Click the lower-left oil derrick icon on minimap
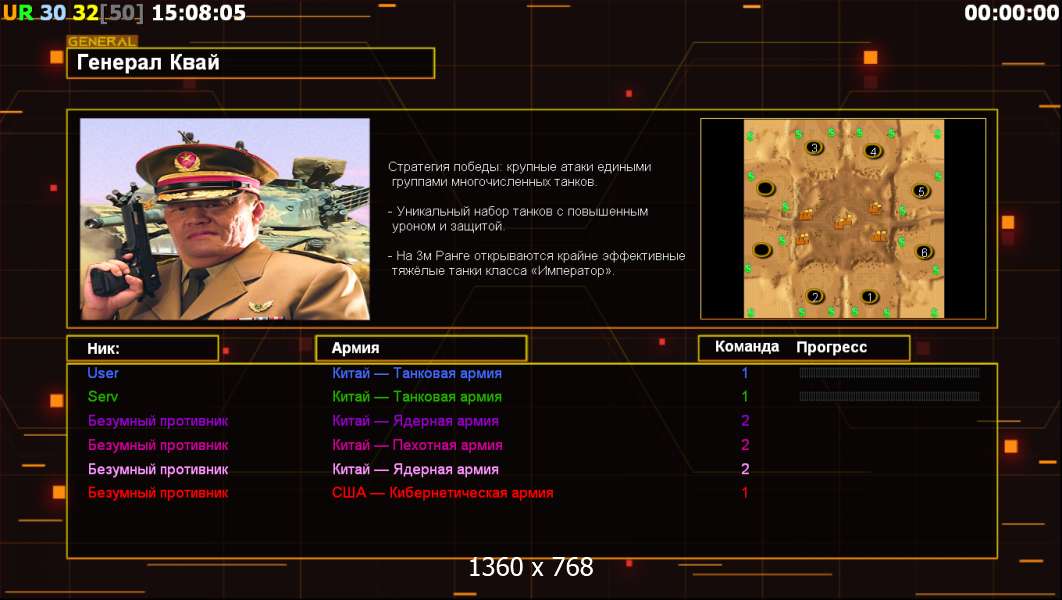The width and height of the screenshot is (1062, 600). coord(803,239)
